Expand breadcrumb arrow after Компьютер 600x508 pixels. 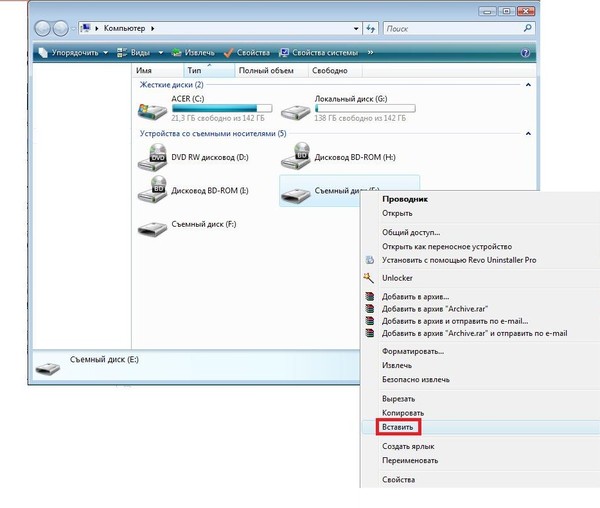(x=152, y=28)
